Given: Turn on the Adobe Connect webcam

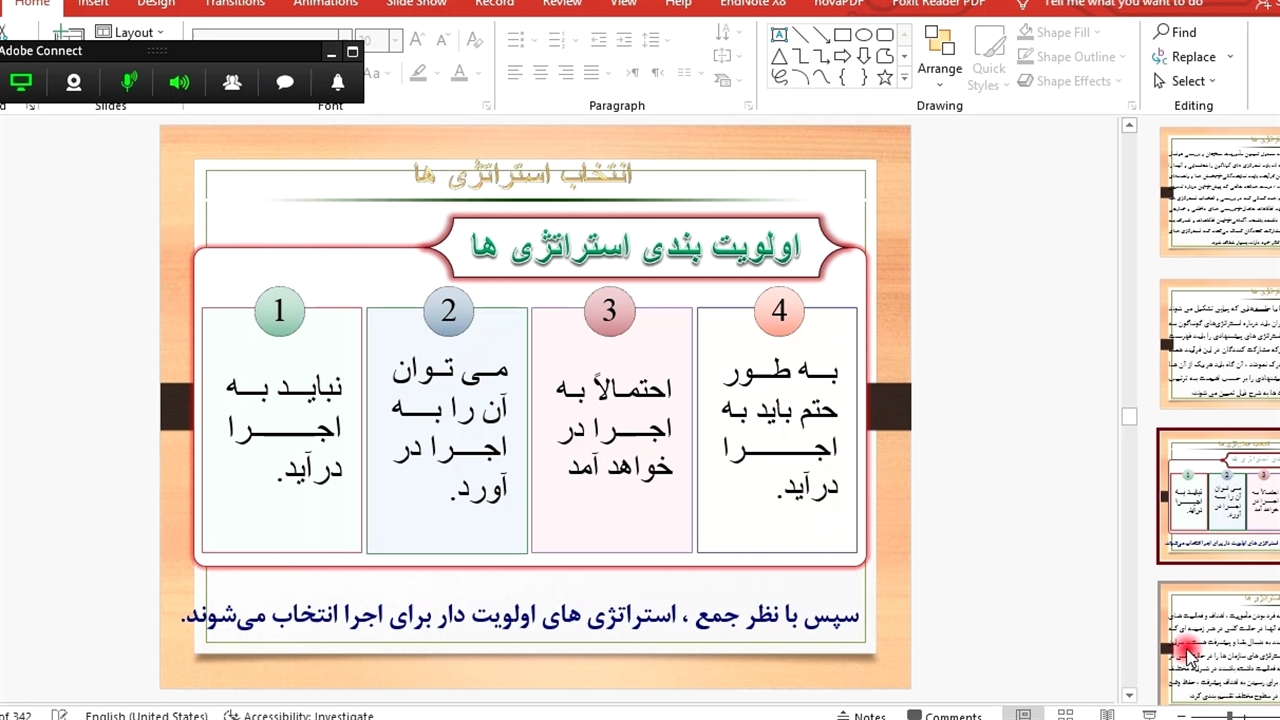Looking at the screenshot, I should coord(74,82).
